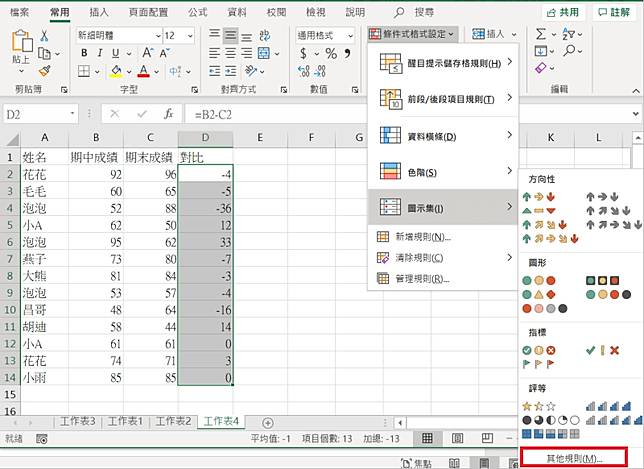Click the increase font size icon
The image size is (644, 469).
[147, 53]
